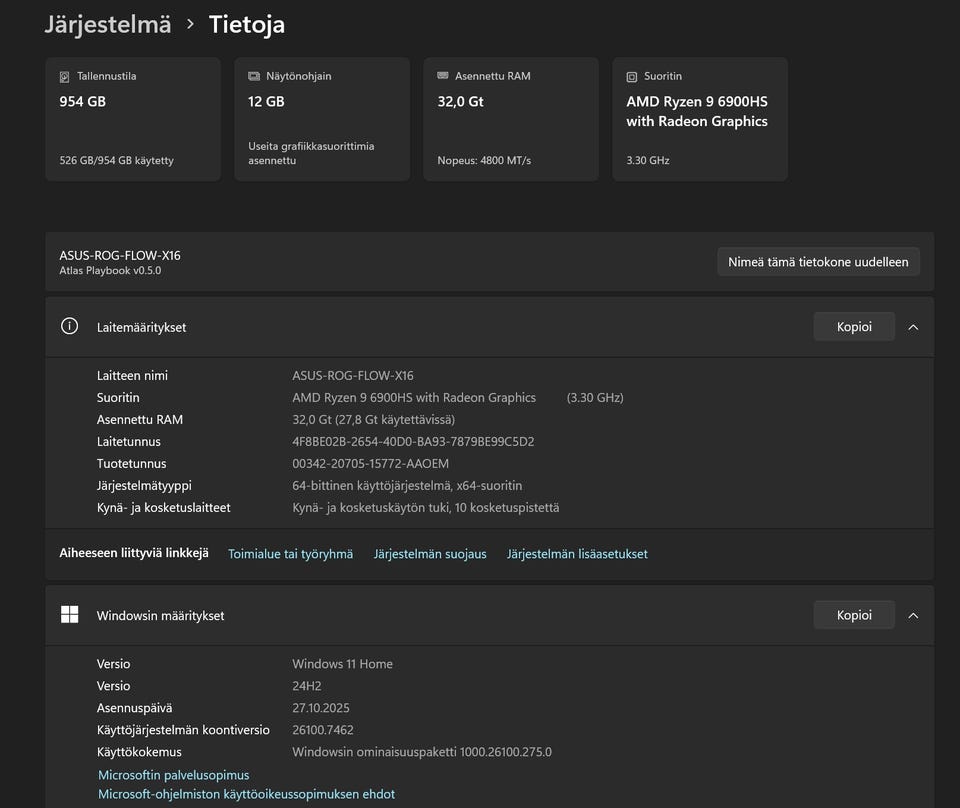This screenshot has width=960, height=808.
Task: Click the breadcrumb chevron after Järjestelmä
Action: (x=190, y=24)
